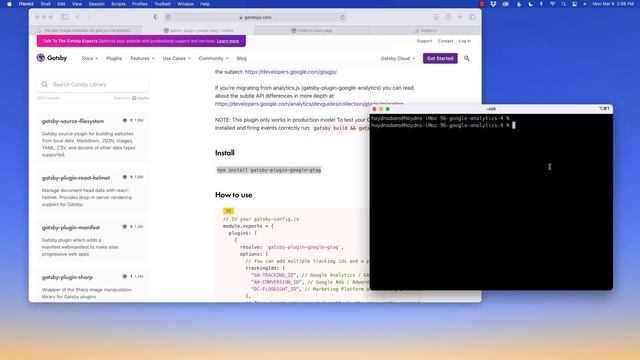Expand the Features dropdown
Image resolution: width=640 pixels, height=360 pixels.
pyautogui.click(x=142, y=58)
